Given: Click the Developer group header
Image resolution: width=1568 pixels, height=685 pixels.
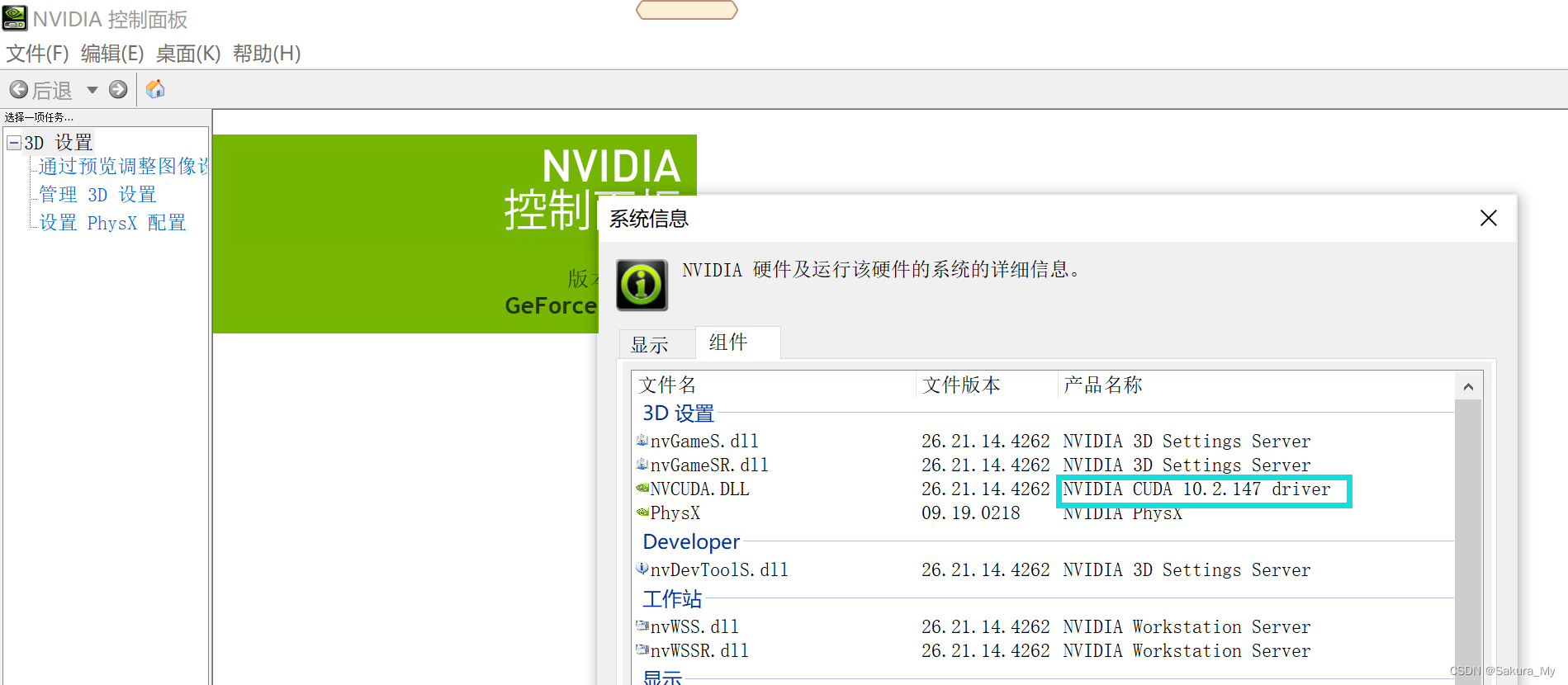Looking at the screenshot, I should (x=691, y=541).
